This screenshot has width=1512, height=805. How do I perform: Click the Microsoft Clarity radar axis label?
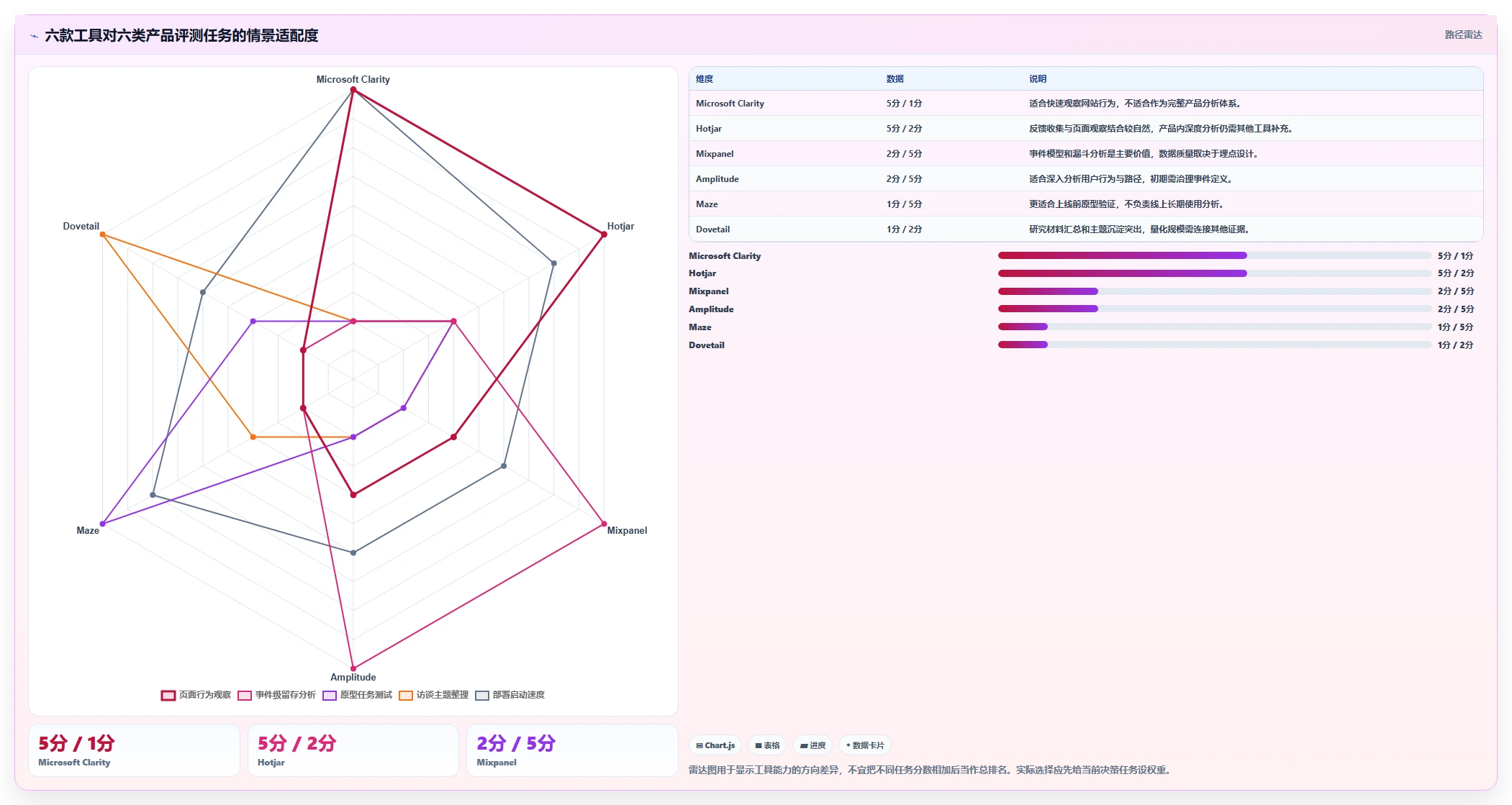pos(353,79)
